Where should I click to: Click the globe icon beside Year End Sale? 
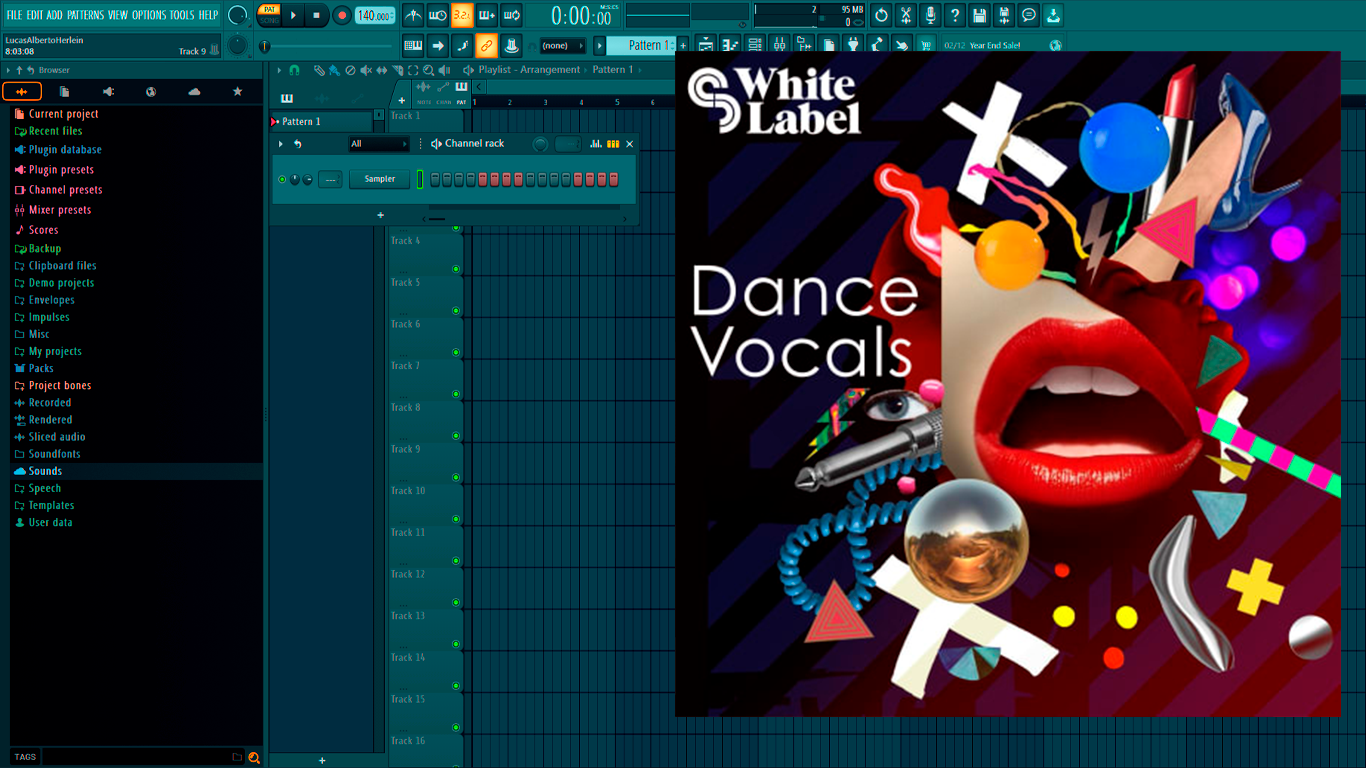[1055, 45]
